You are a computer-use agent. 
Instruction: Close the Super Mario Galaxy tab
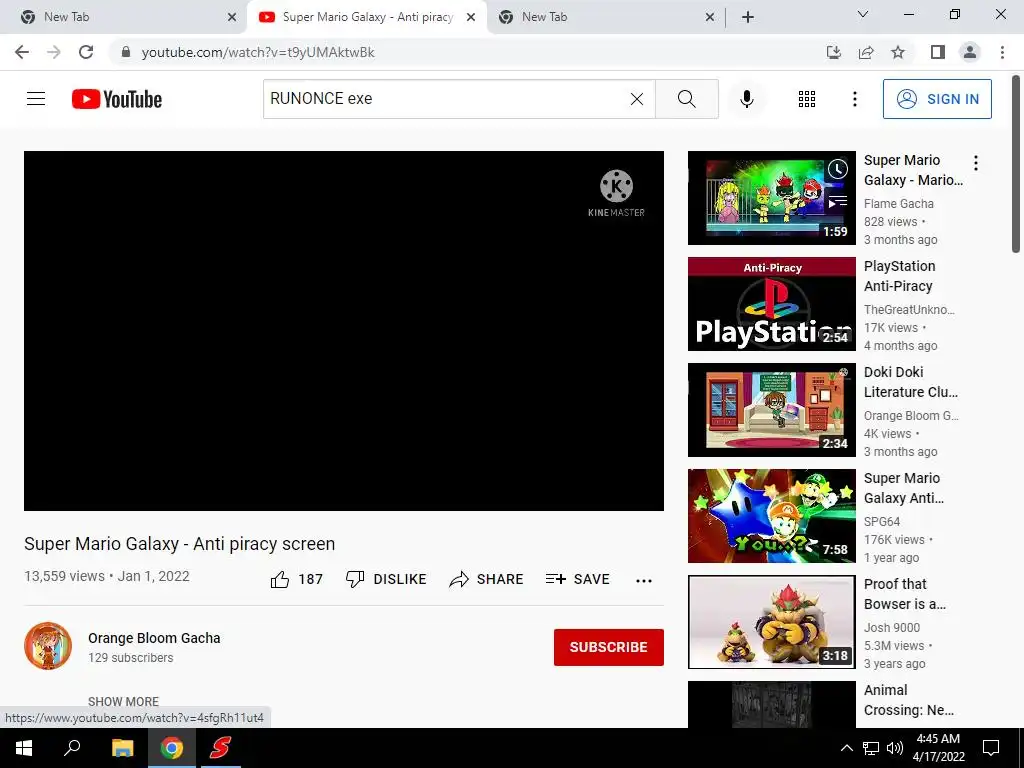pyautogui.click(x=471, y=17)
